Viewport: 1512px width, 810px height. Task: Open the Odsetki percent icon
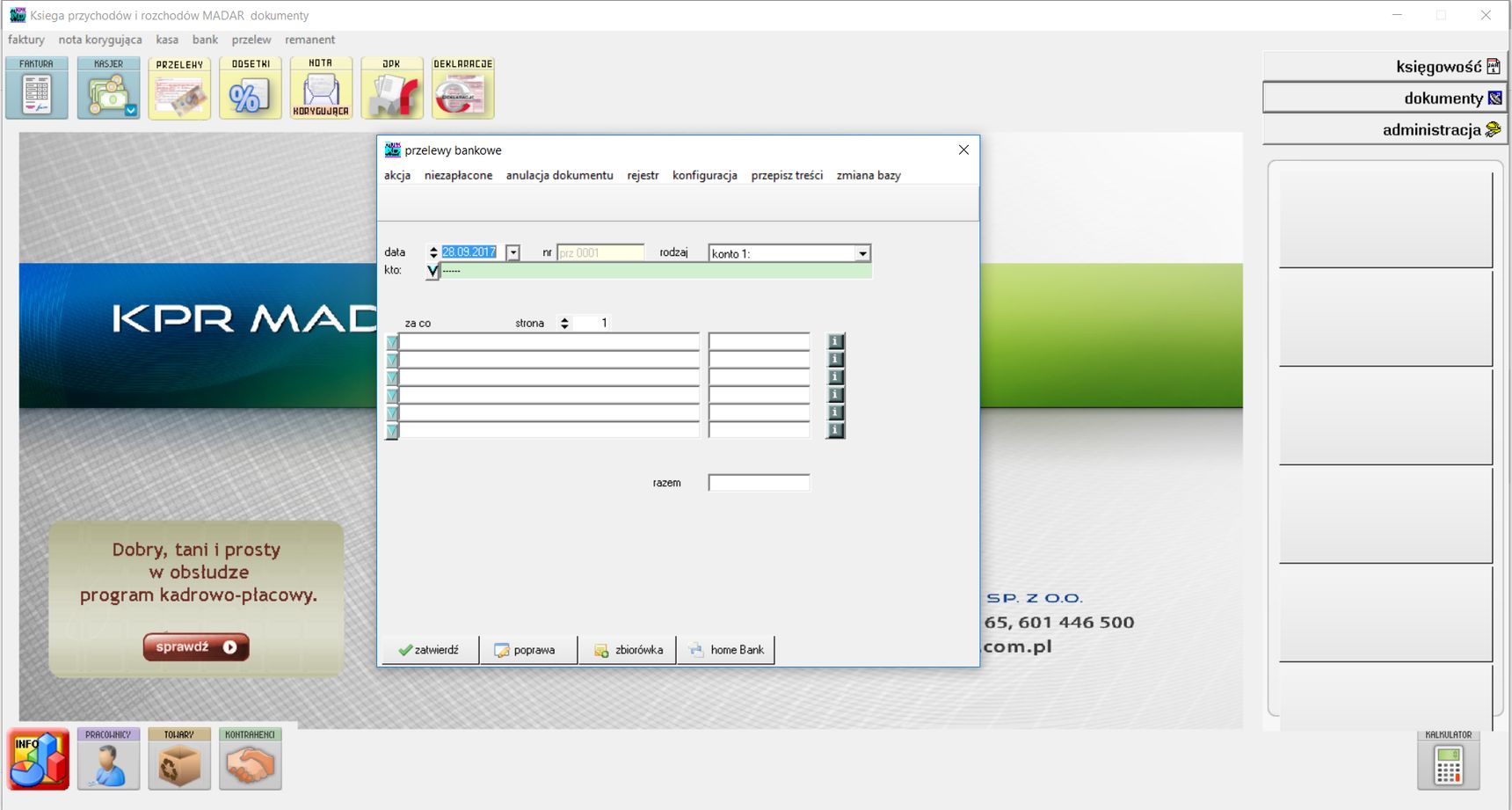point(251,88)
